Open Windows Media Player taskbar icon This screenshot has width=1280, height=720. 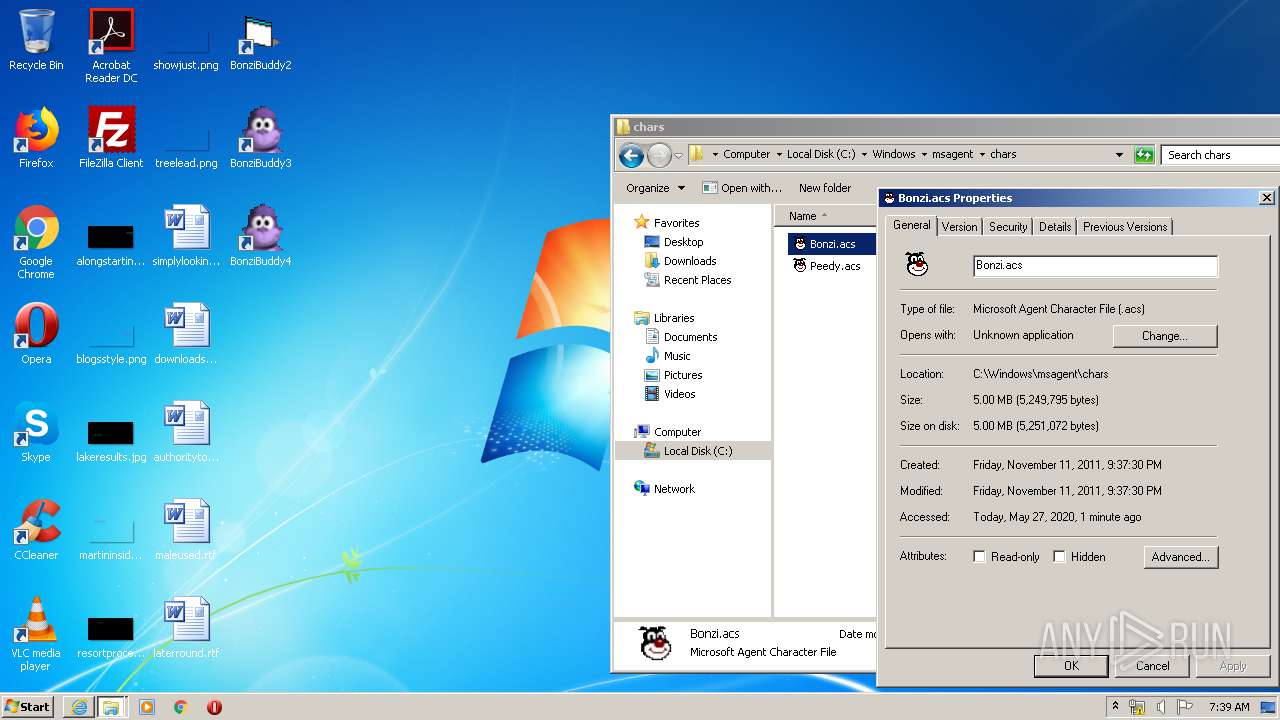(147, 707)
